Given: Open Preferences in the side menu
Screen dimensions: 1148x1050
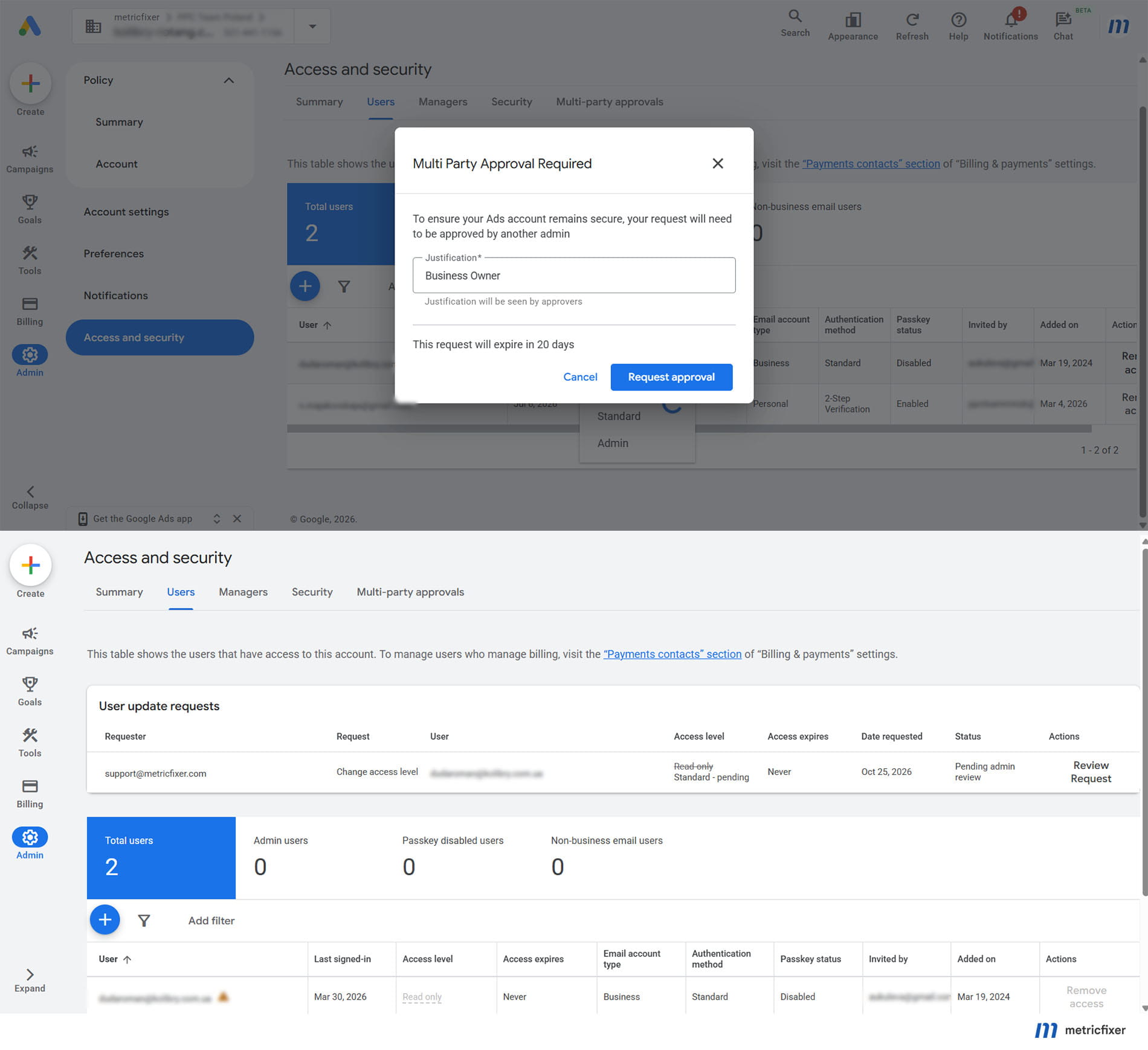Looking at the screenshot, I should pyautogui.click(x=114, y=253).
